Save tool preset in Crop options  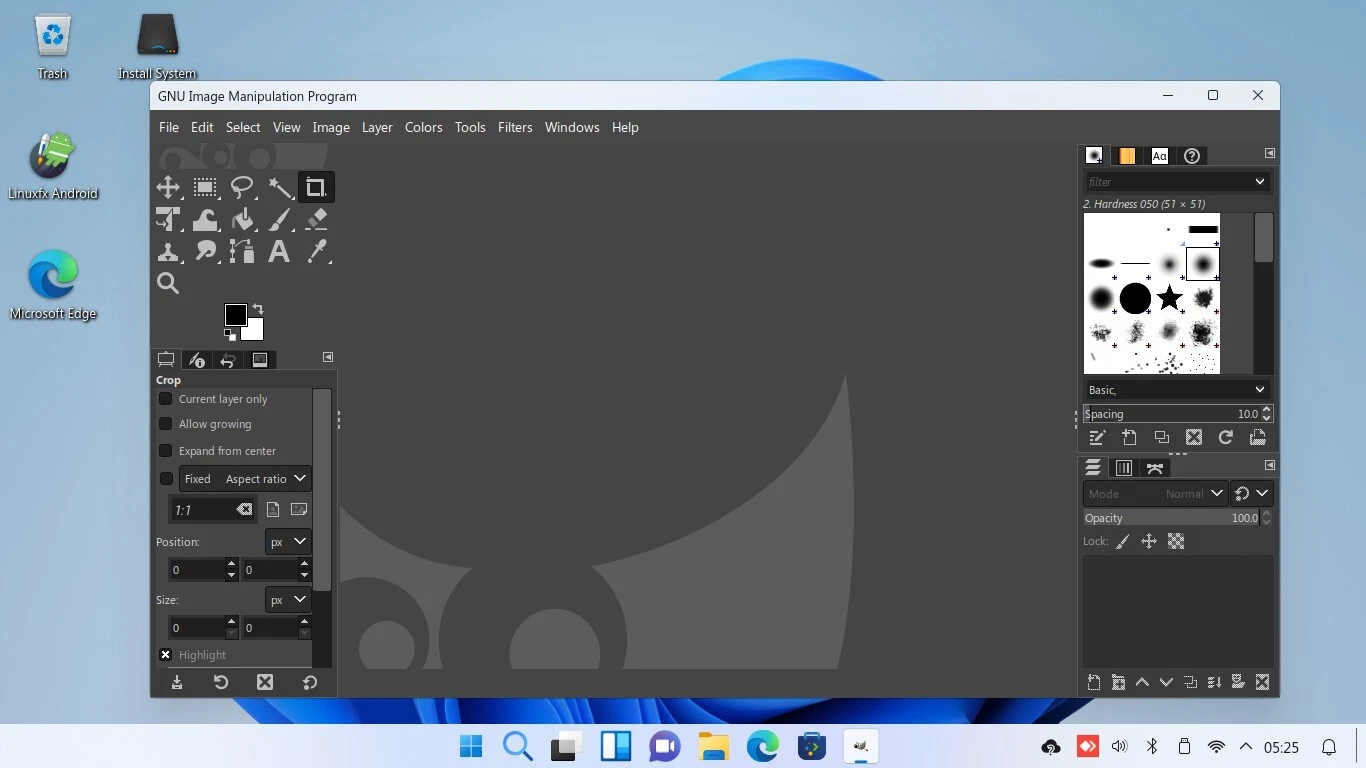point(177,682)
